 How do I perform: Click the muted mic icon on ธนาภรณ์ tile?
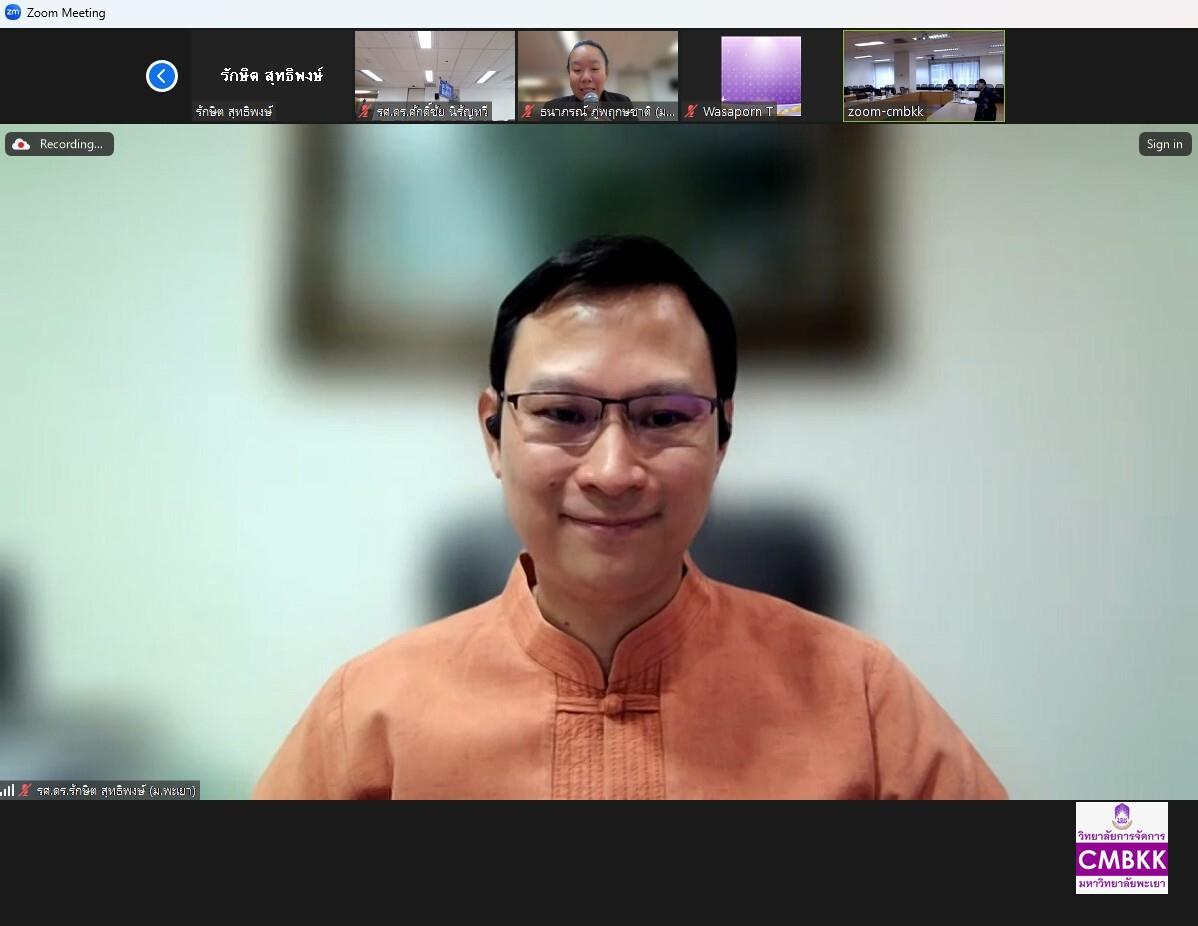click(528, 112)
